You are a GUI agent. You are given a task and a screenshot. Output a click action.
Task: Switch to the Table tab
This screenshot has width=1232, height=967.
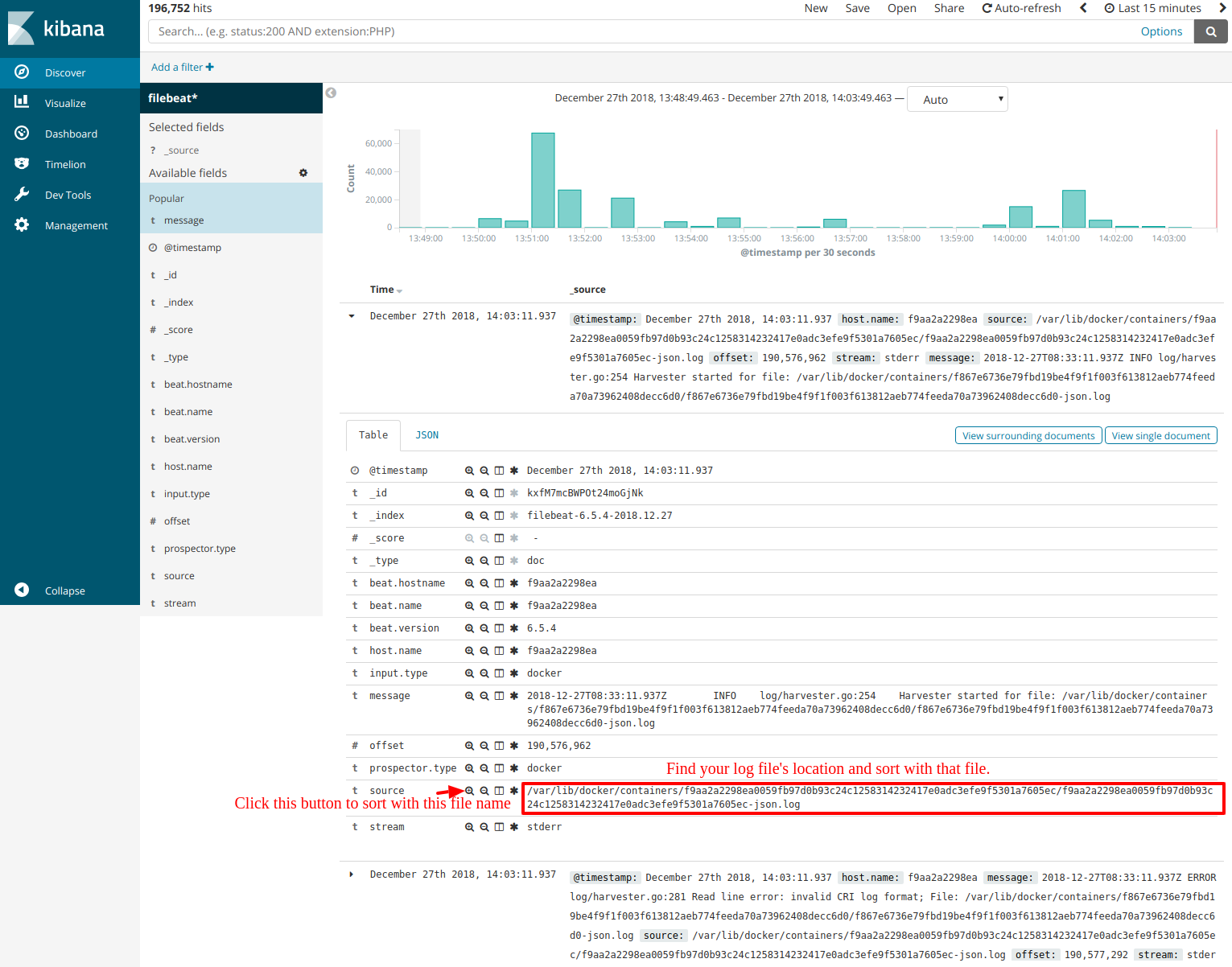(373, 435)
